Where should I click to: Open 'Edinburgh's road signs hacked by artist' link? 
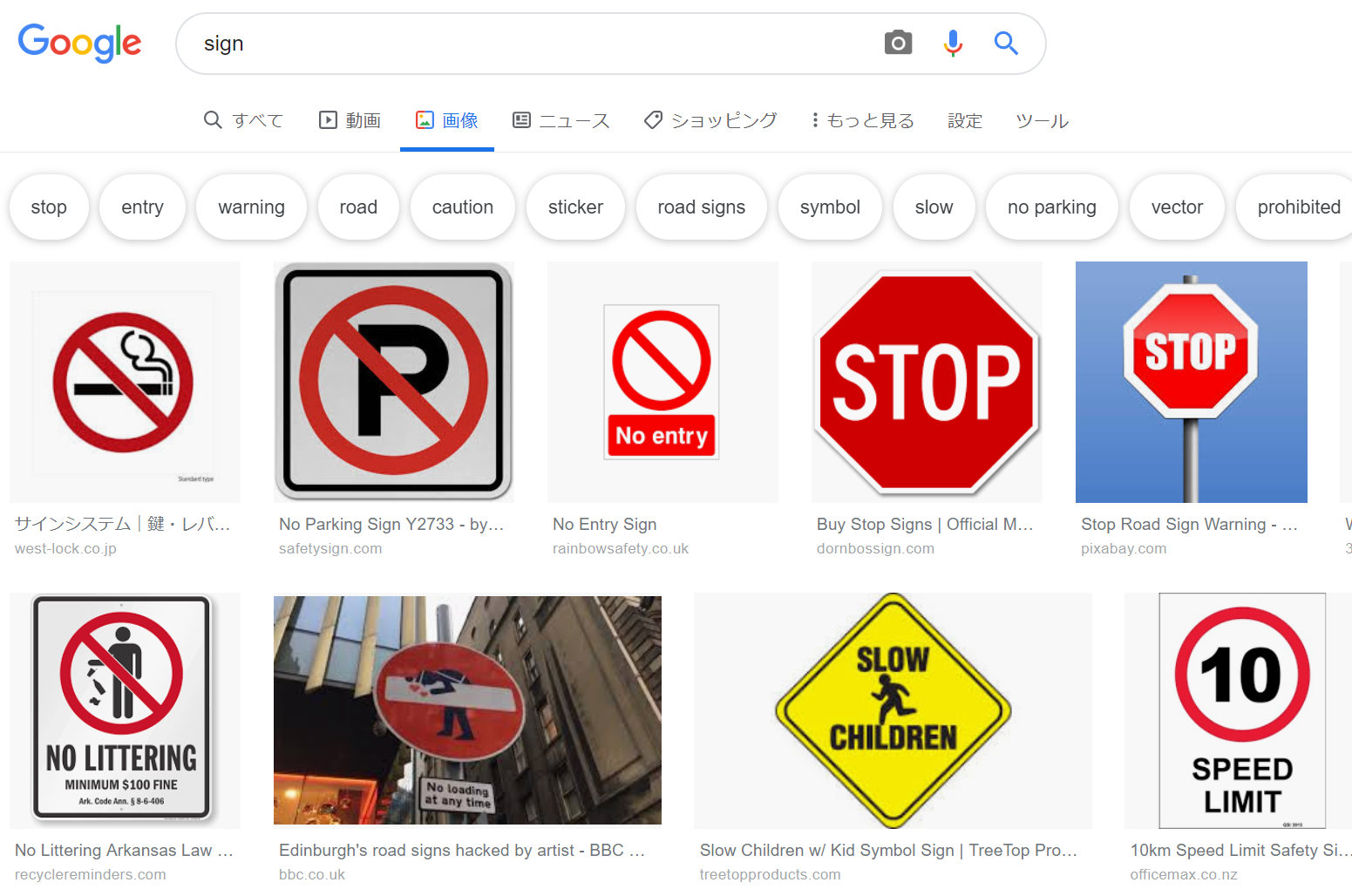coord(462,850)
